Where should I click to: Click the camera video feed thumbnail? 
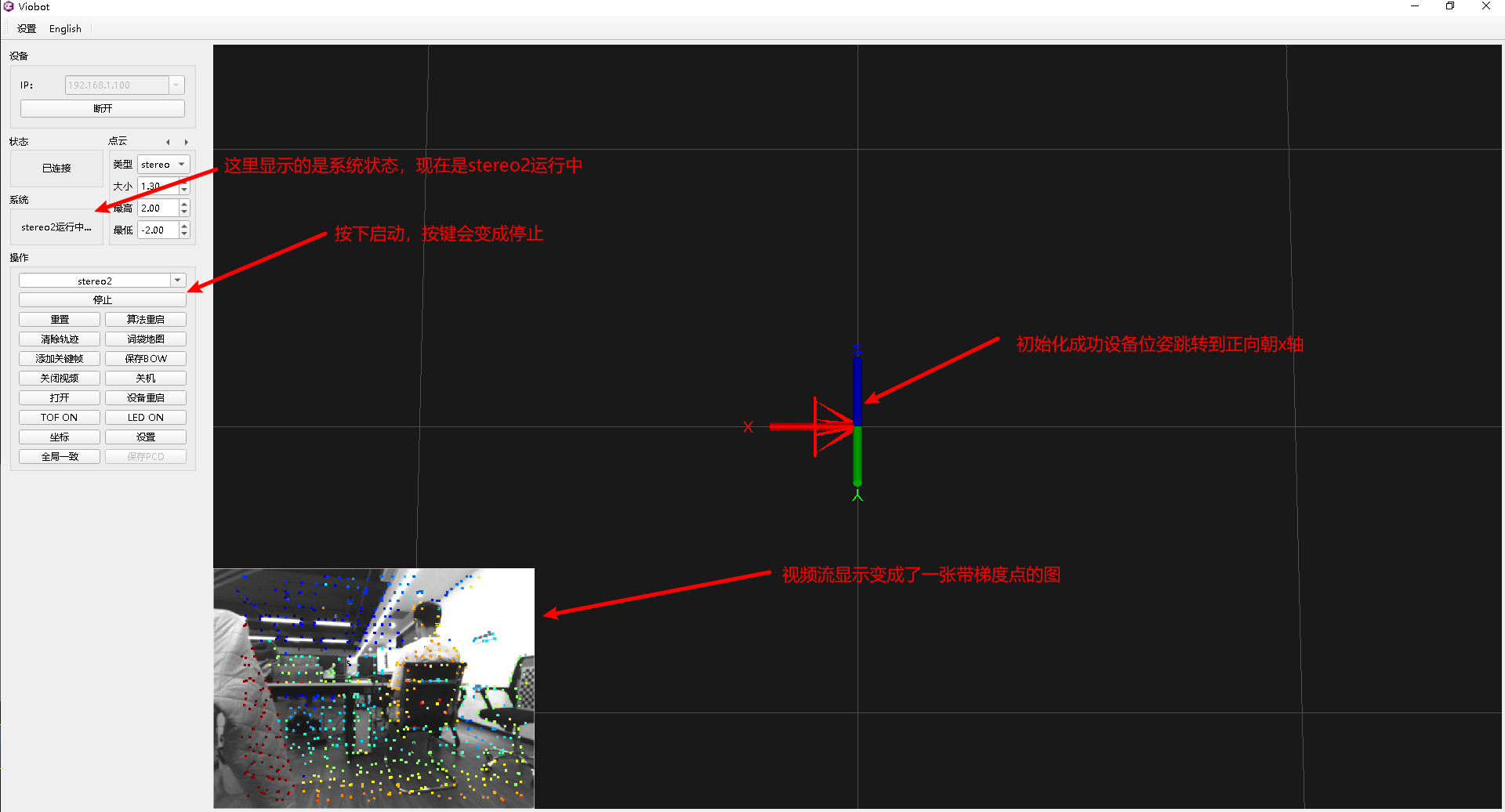coord(374,688)
